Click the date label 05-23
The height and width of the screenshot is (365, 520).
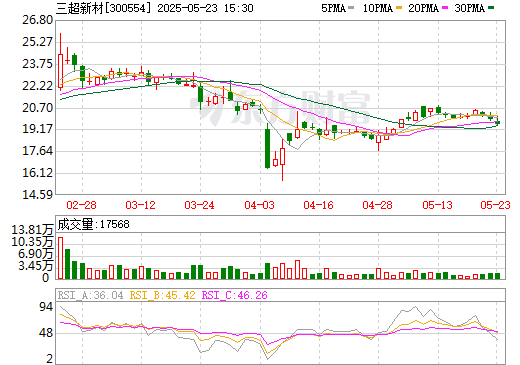coord(495,205)
